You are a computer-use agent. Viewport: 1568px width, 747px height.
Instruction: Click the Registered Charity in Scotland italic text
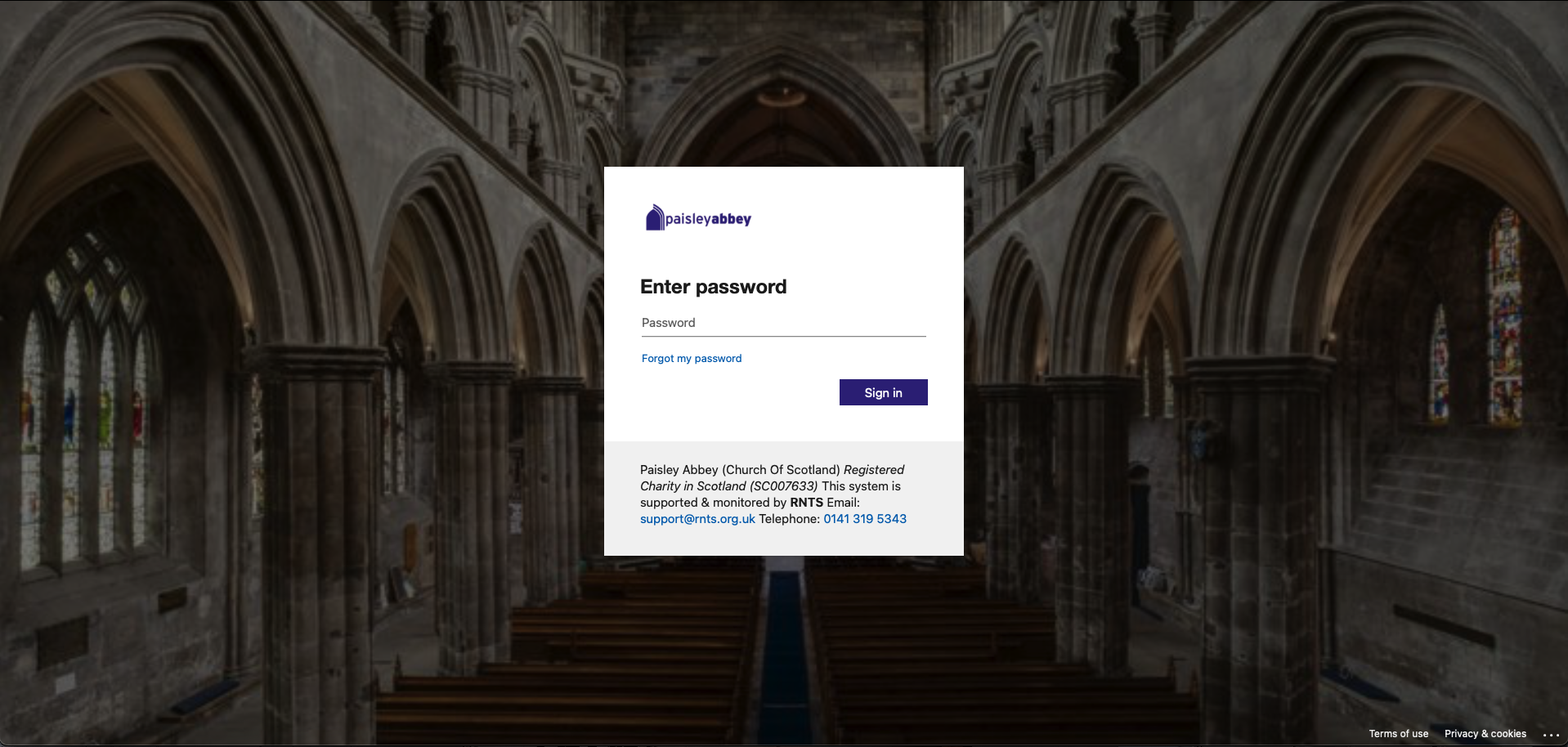(773, 478)
